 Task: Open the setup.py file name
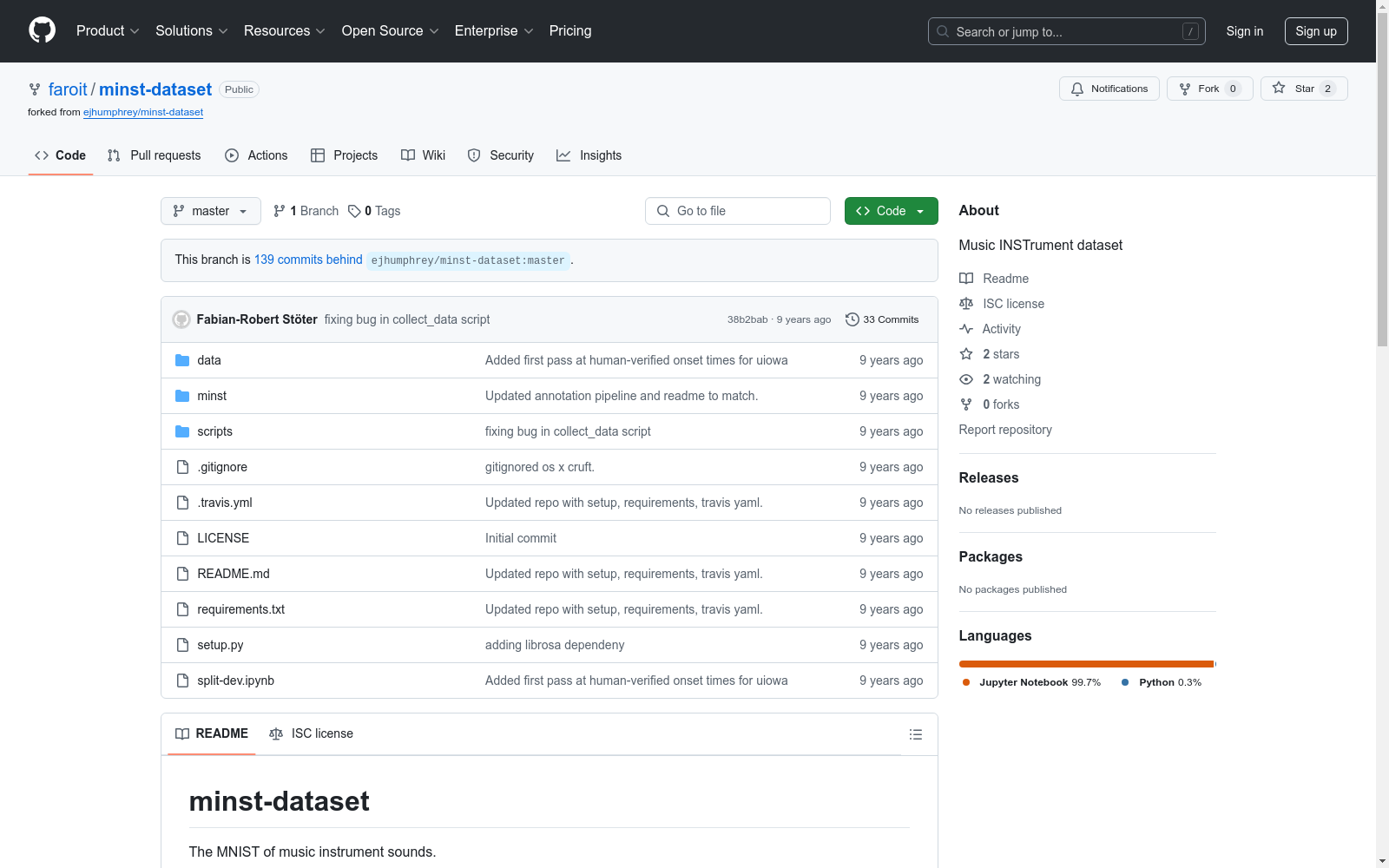coord(221,645)
